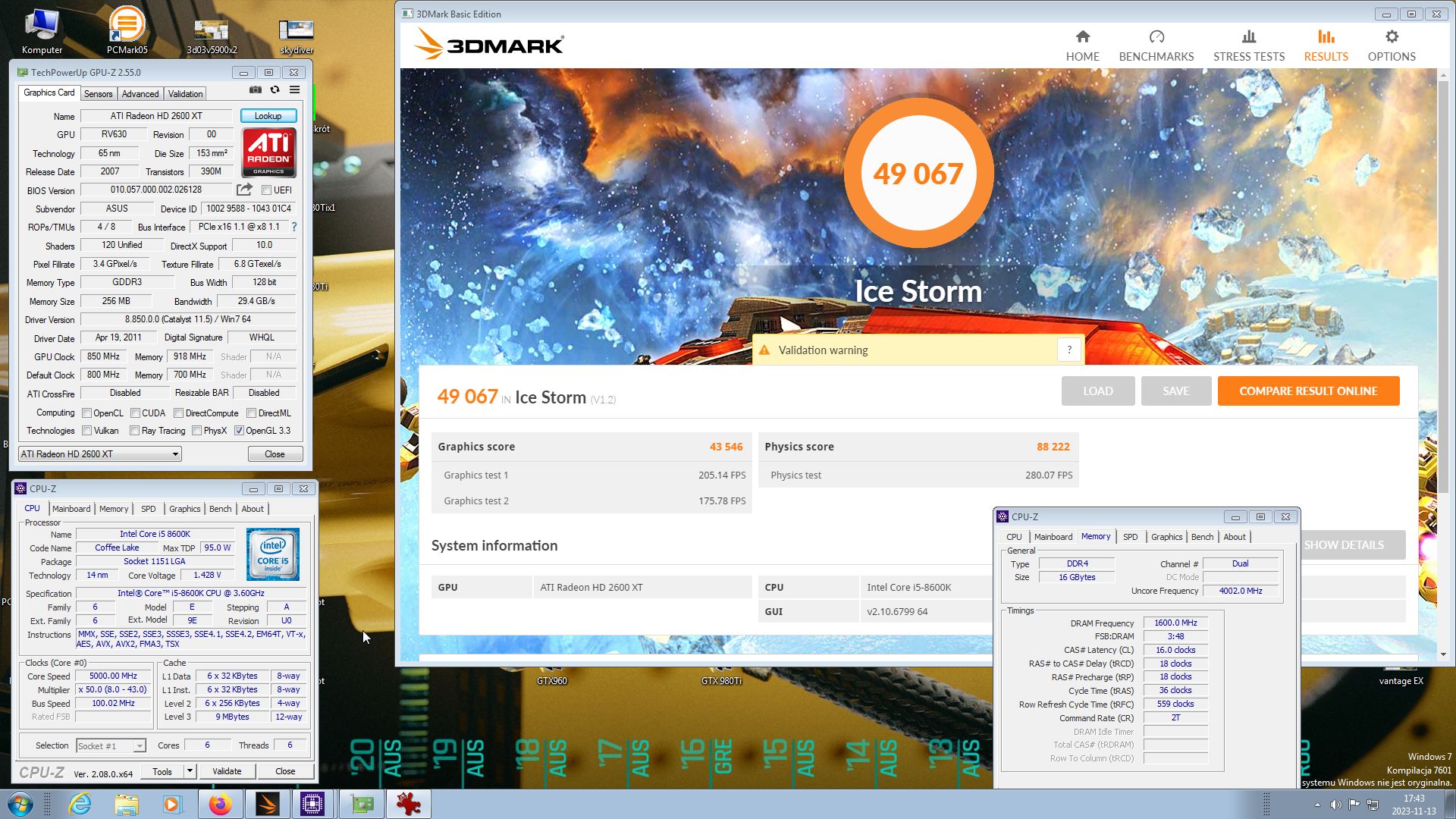Open Mainboard tab in left CPU-Z window

point(71,509)
